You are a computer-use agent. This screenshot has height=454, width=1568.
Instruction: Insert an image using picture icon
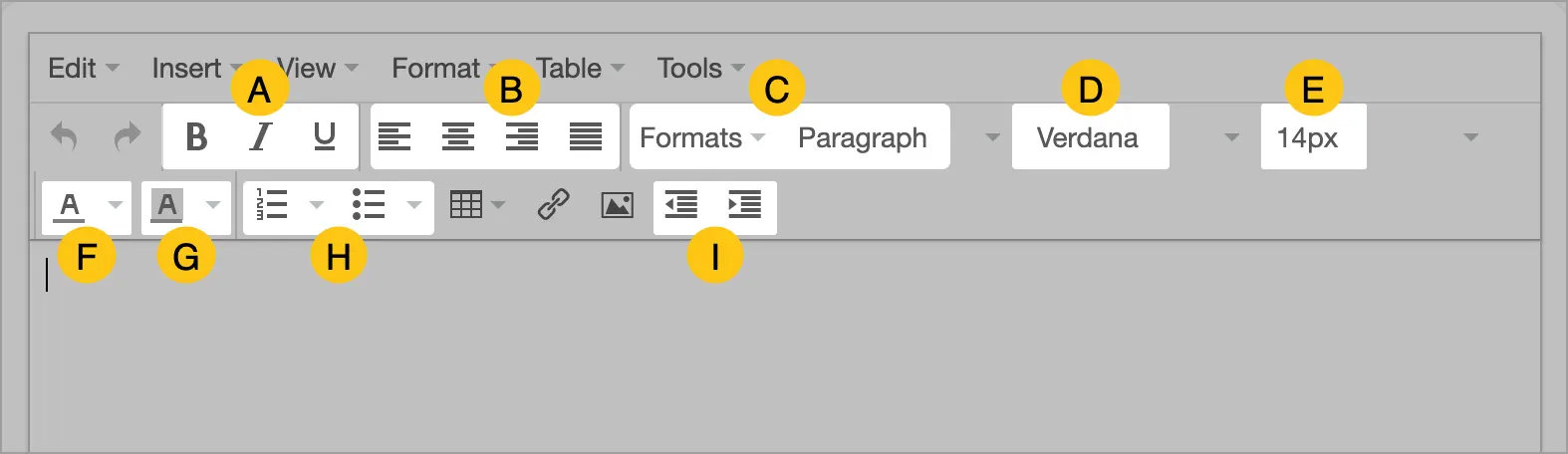[x=618, y=205]
